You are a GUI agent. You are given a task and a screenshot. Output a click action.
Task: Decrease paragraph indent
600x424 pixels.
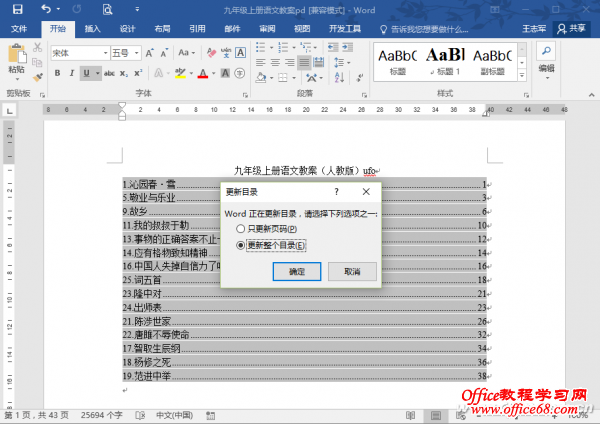click(x=333, y=47)
